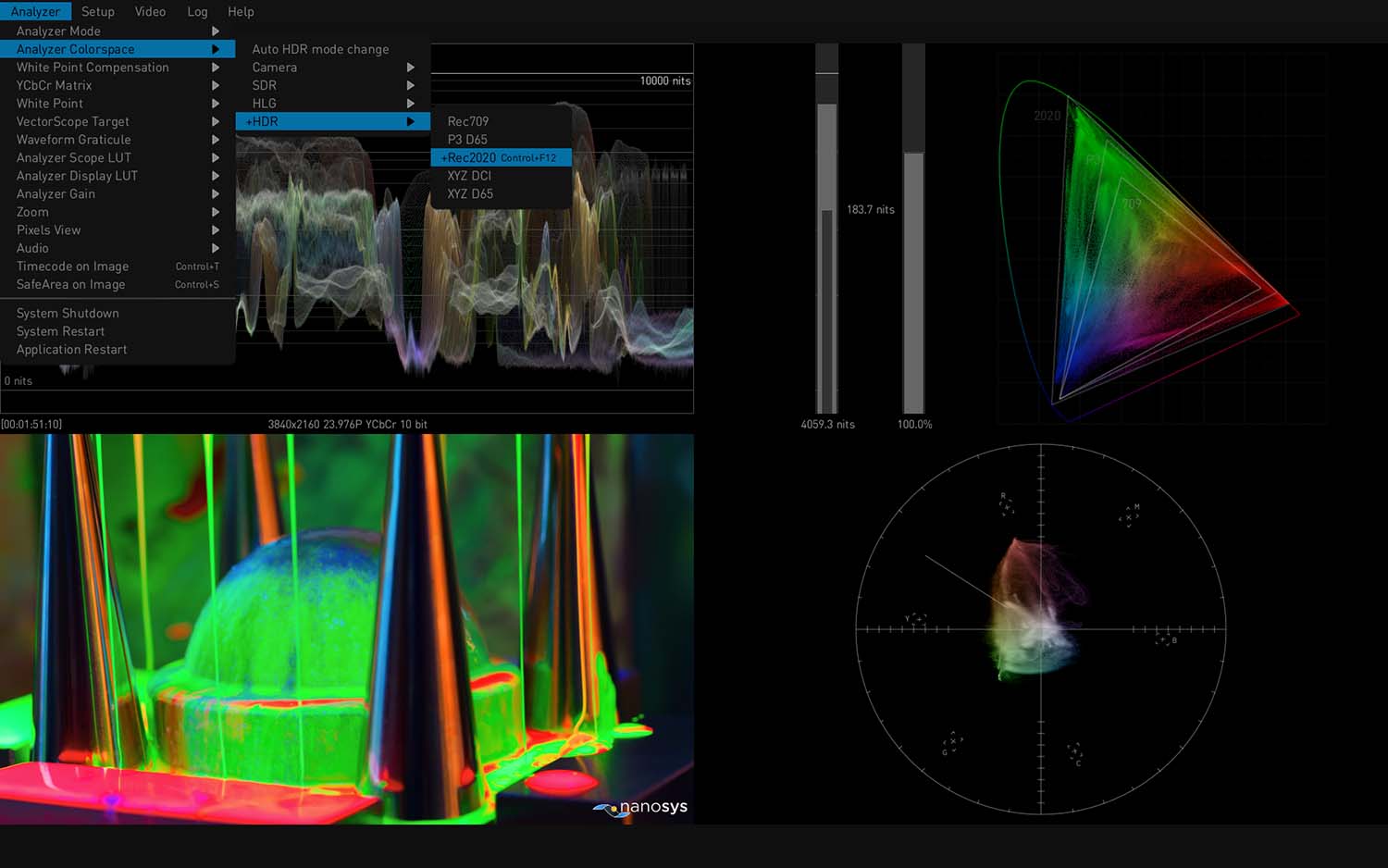Select XYZ DCI colorspace

click(469, 176)
